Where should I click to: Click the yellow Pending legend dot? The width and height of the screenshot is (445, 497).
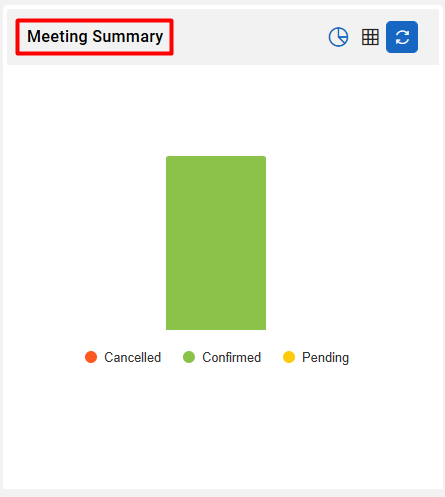(289, 357)
